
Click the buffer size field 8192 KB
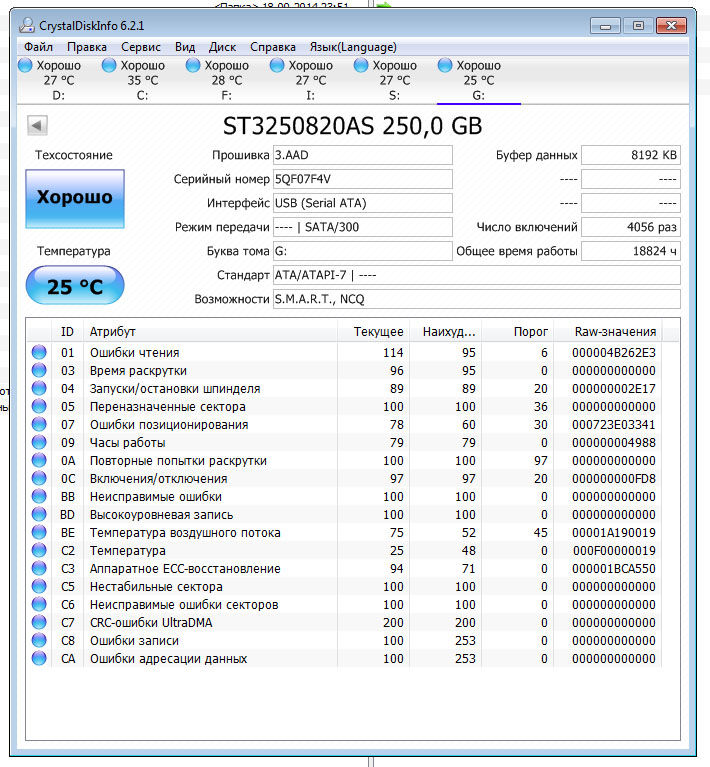coord(631,155)
